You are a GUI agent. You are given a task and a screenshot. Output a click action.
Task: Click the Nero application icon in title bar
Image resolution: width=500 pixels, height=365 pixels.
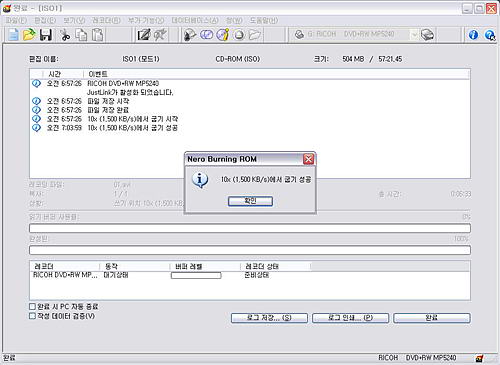(7, 8)
